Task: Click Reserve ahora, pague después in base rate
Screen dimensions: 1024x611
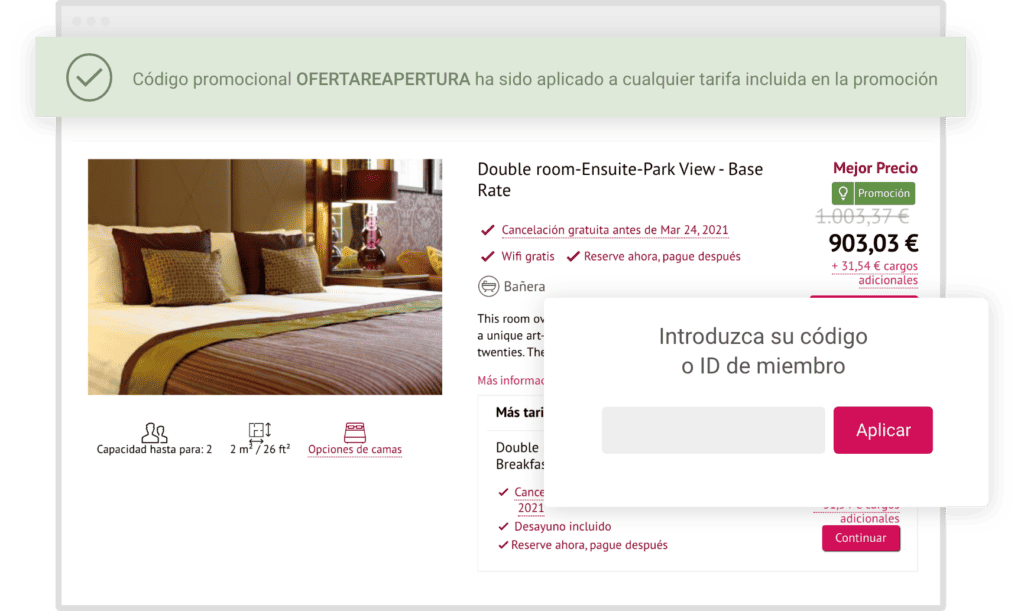Action: coord(662,257)
